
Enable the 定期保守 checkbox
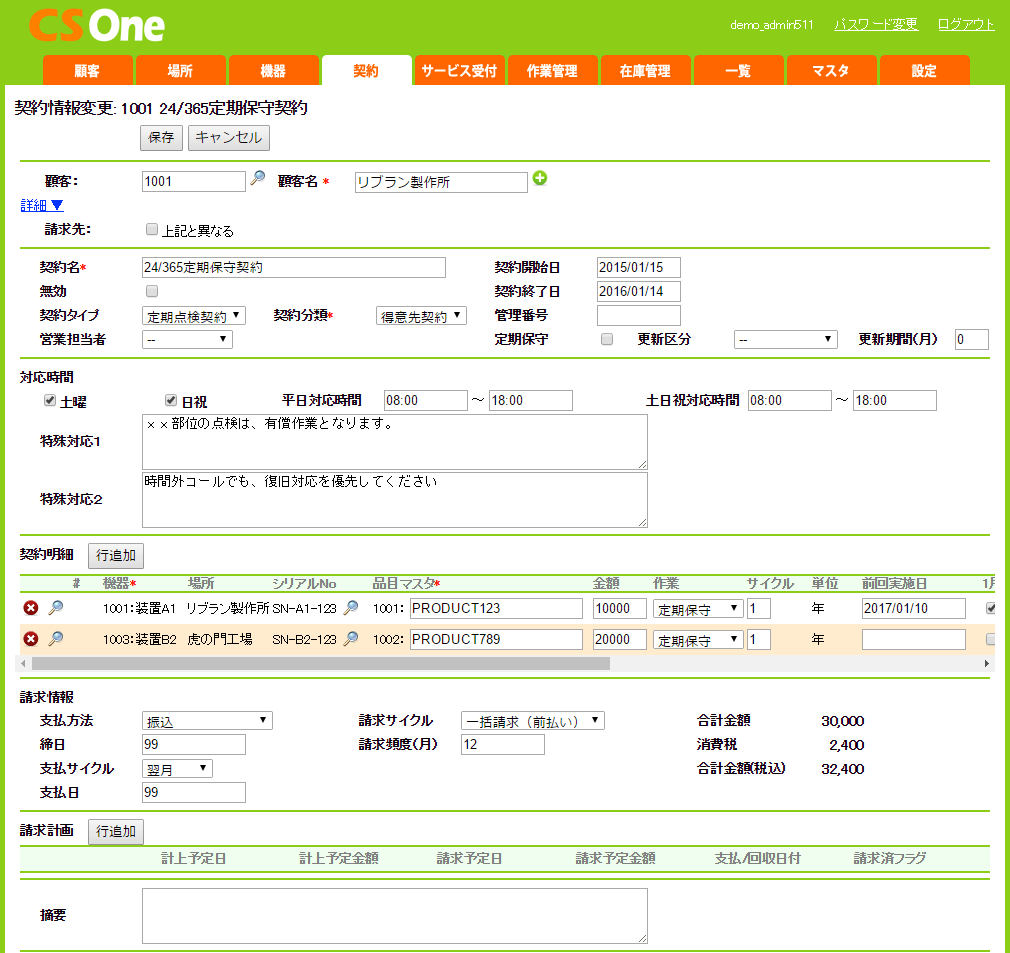click(607, 339)
